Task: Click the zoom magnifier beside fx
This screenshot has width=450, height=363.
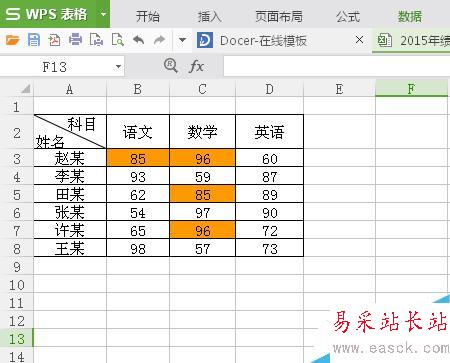Action: [x=171, y=66]
